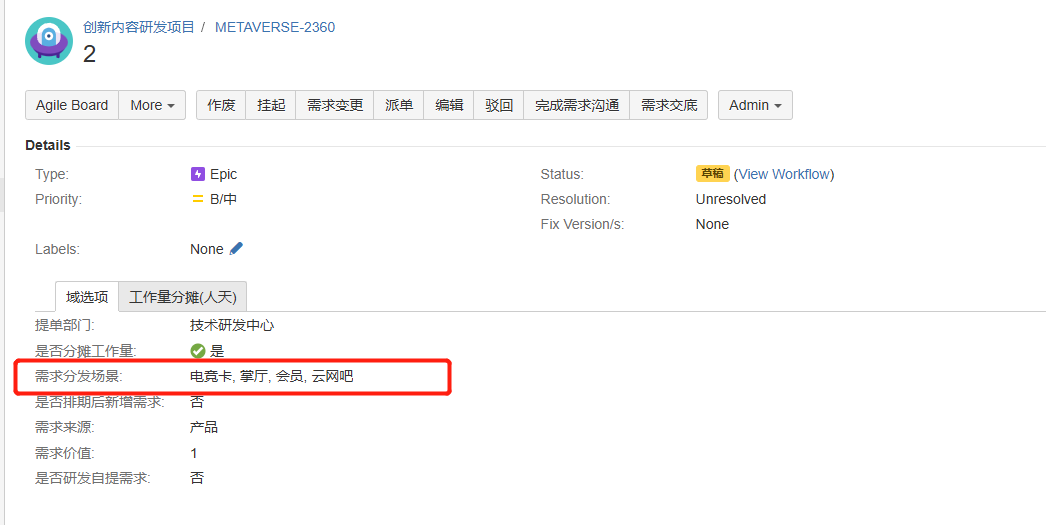Click the 技术研发中心 department value
The width and height of the screenshot is (1047, 525).
[x=232, y=325]
